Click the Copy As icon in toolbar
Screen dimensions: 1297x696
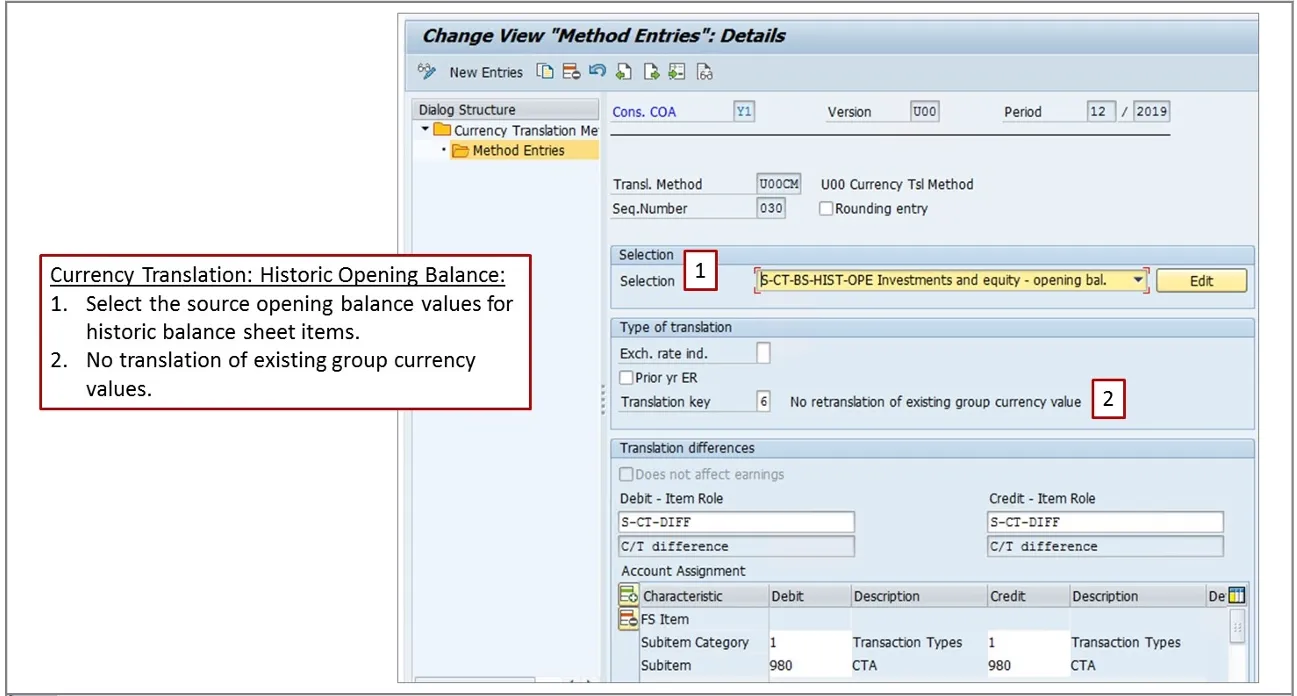pos(544,72)
